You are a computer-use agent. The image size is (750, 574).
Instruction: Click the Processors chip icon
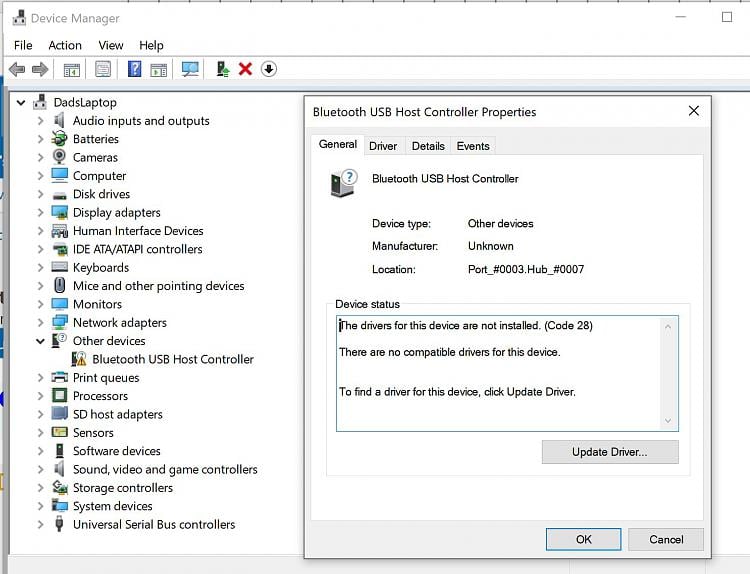coord(59,396)
